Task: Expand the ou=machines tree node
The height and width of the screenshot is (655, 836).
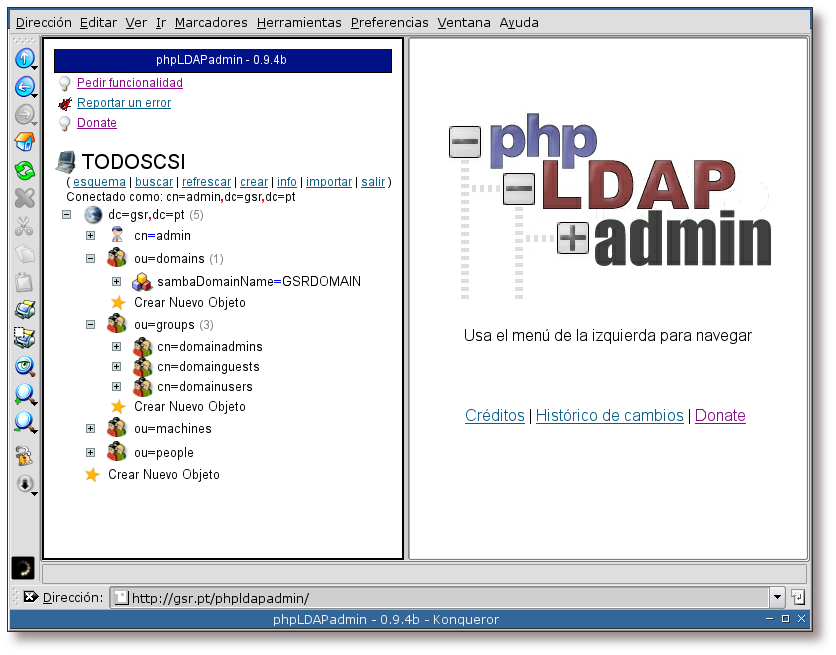Action: tap(90, 429)
